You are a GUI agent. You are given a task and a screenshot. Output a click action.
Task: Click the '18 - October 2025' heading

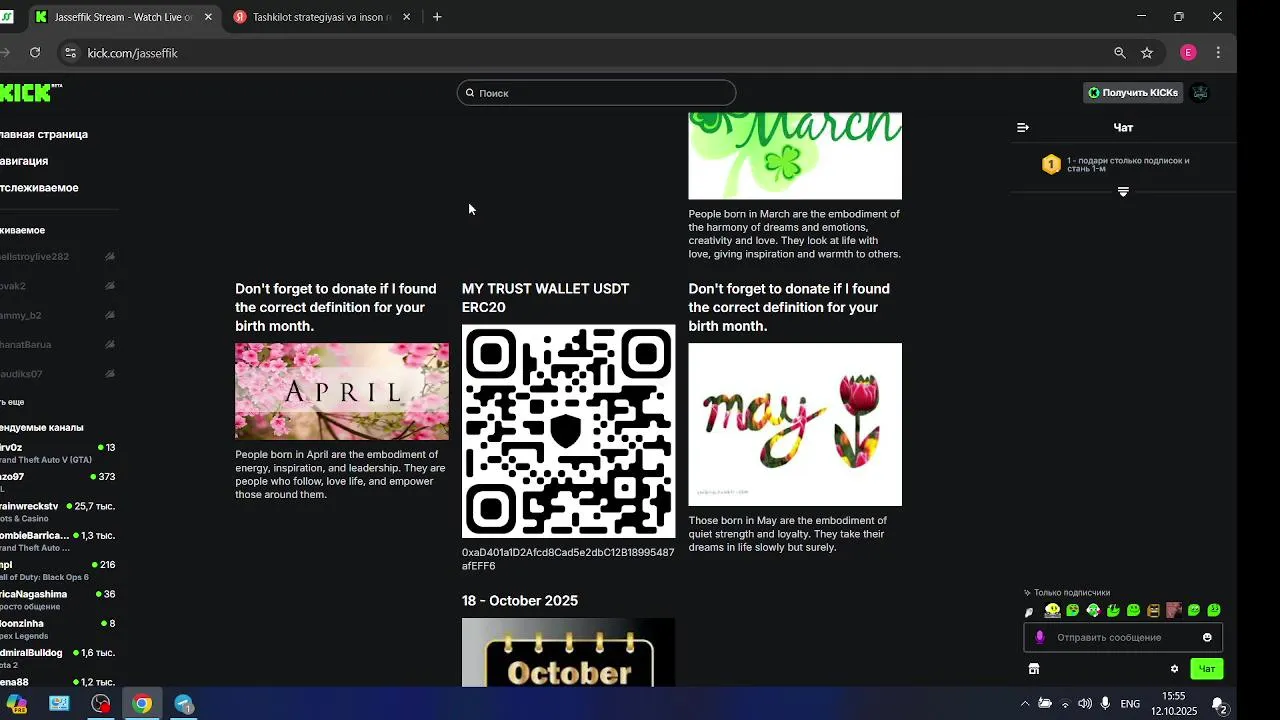[x=520, y=601]
